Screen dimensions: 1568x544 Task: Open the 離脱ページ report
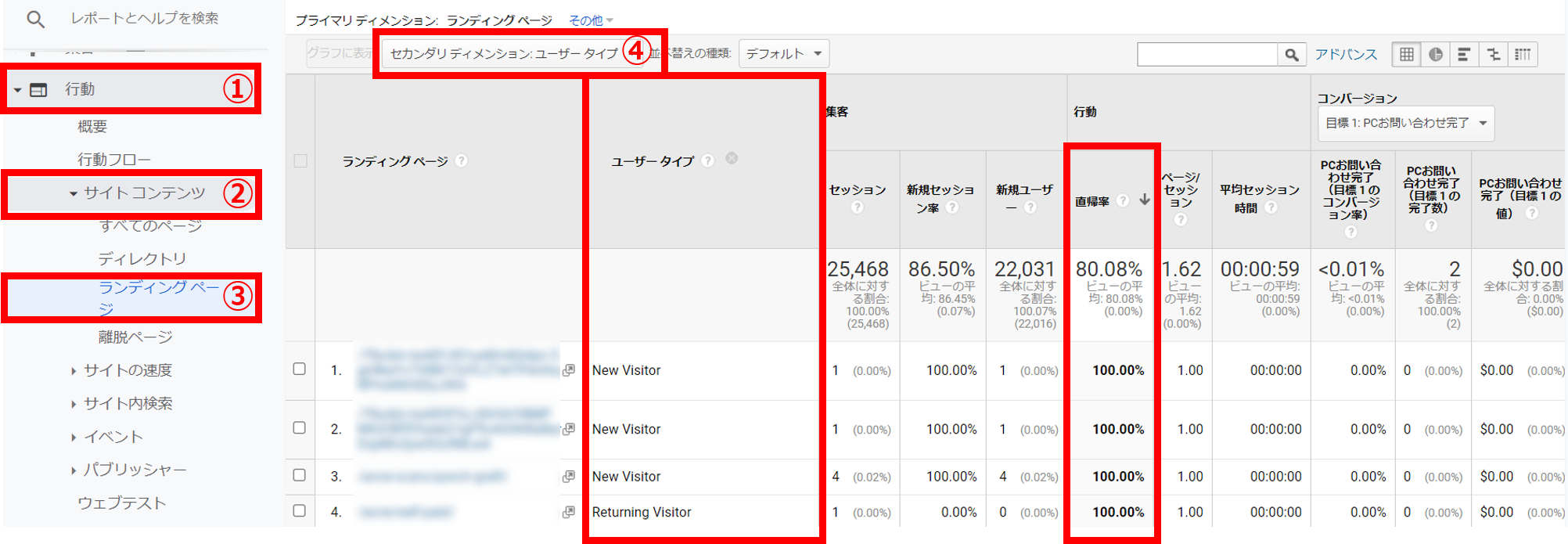(135, 337)
